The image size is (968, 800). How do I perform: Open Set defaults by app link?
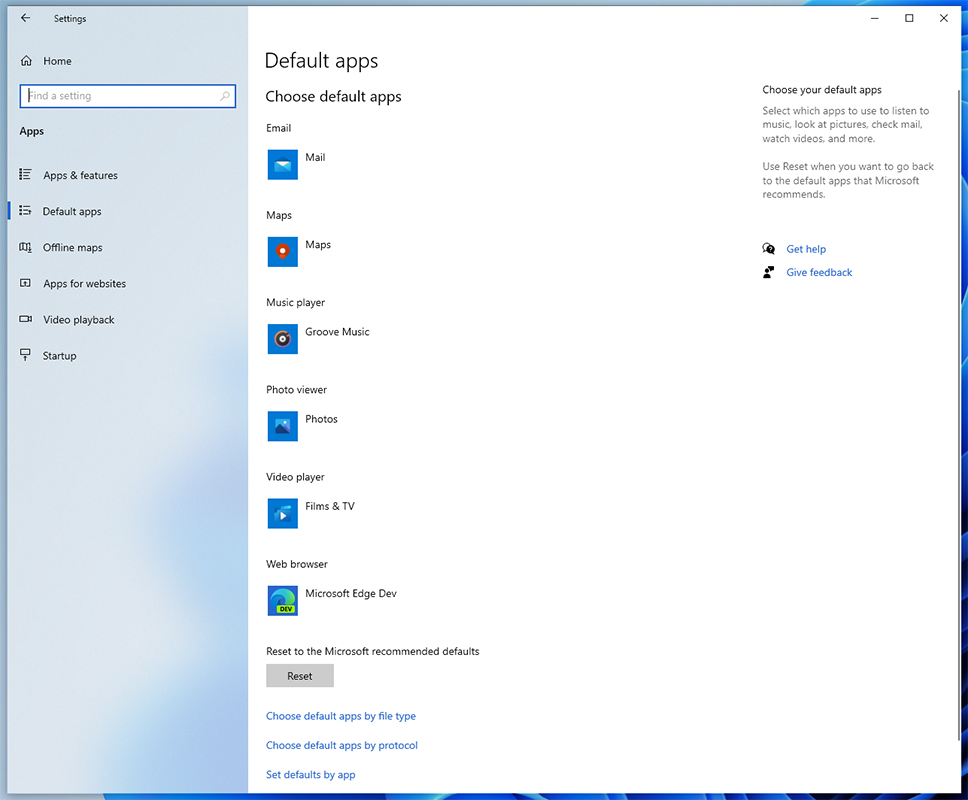(x=310, y=774)
